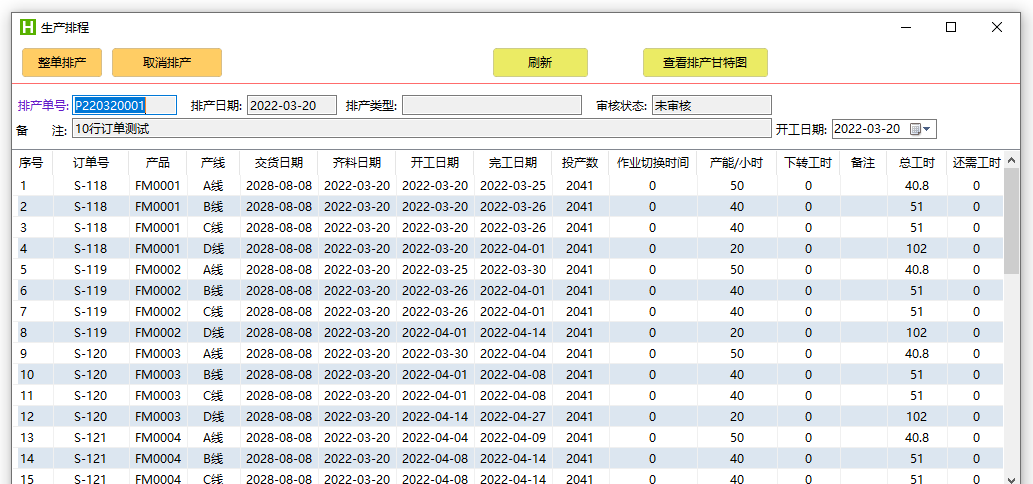Click C线 cell in row 11
Screen dimensions: 1033x484
tap(213, 396)
